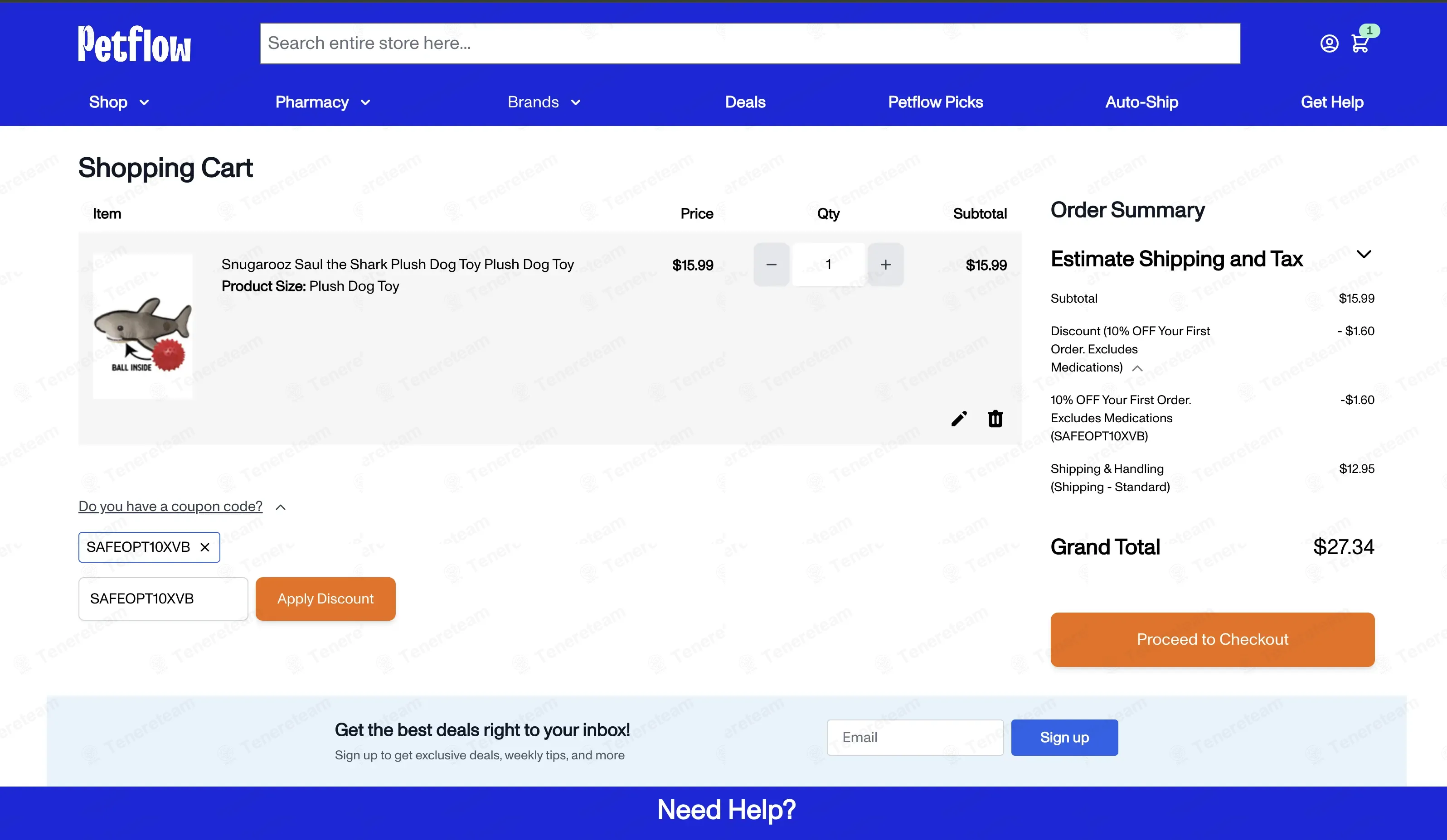Expand Estimate Shipping and Tax section

pos(1364,254)
